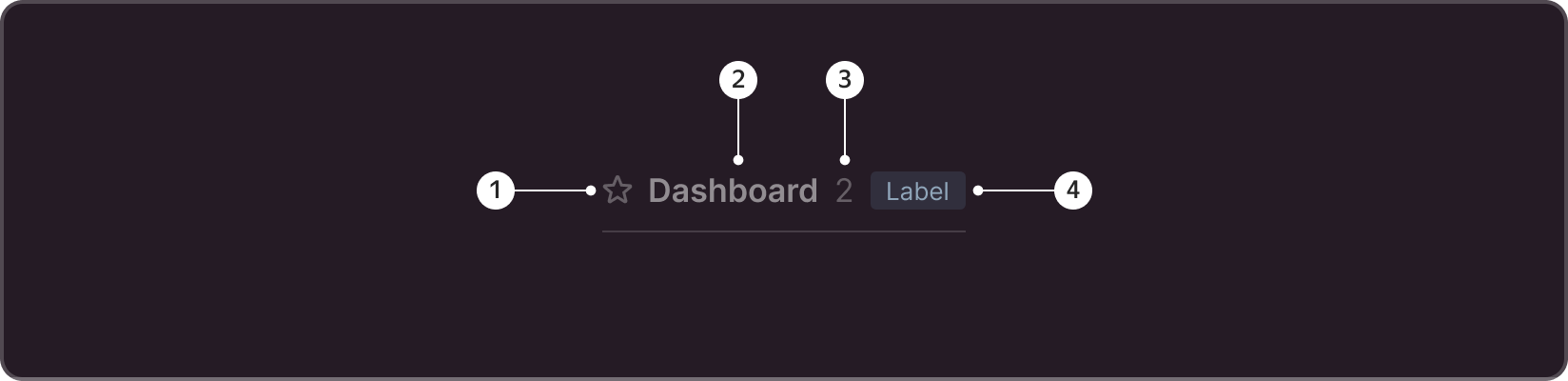Viewport: 1568px width, 381px height.
Task: Click the pointer dot above Dashboard text
Action: 738,160
